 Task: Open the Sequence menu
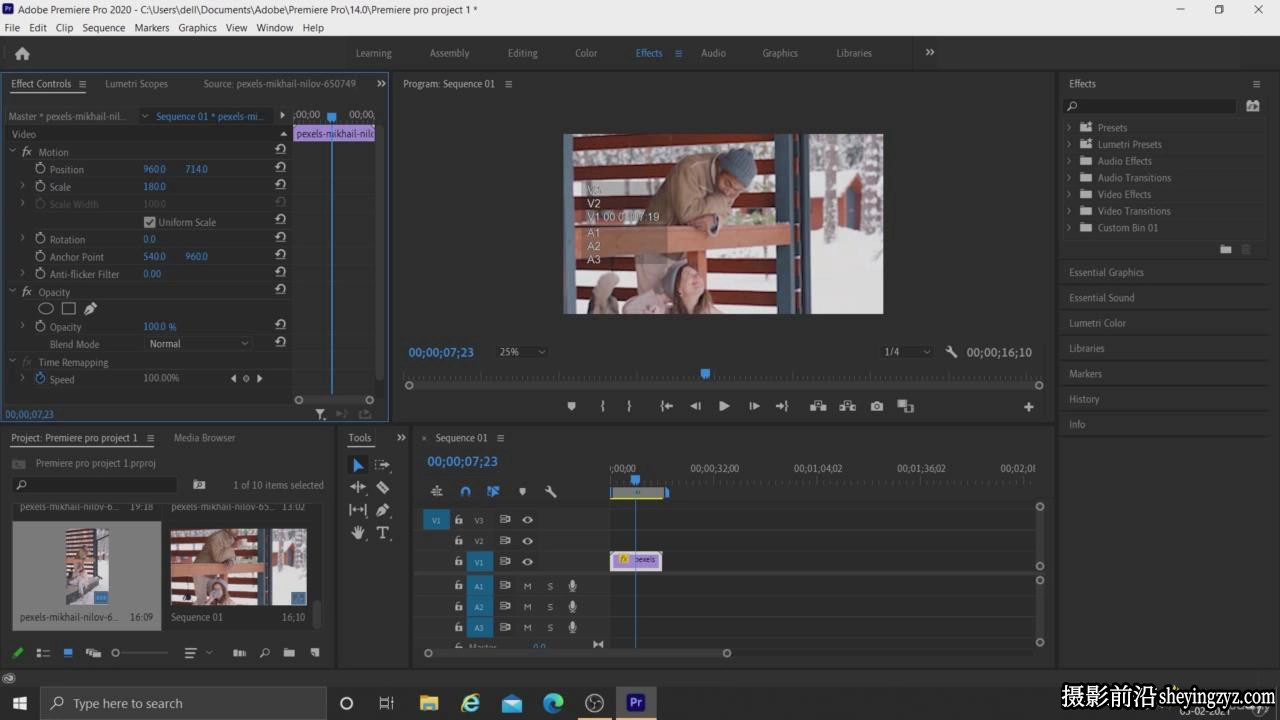coord(104,28)
